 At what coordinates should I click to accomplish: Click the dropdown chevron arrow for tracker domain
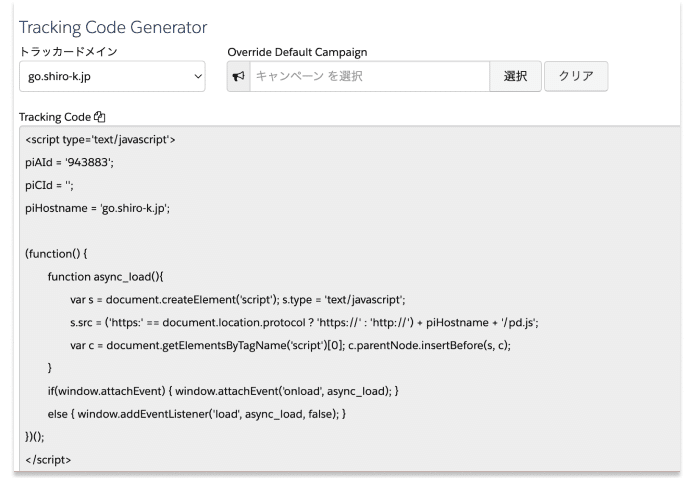pos(196,78)
